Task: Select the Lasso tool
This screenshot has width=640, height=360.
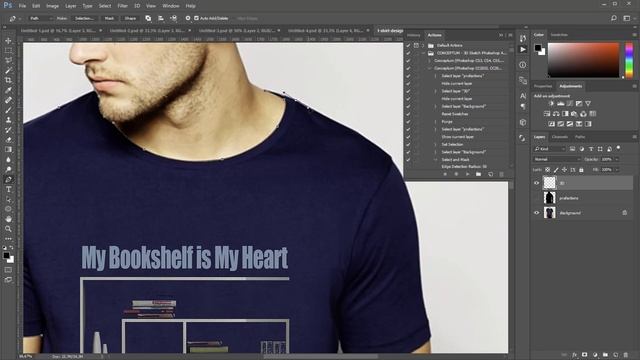Action: (8, 60)
